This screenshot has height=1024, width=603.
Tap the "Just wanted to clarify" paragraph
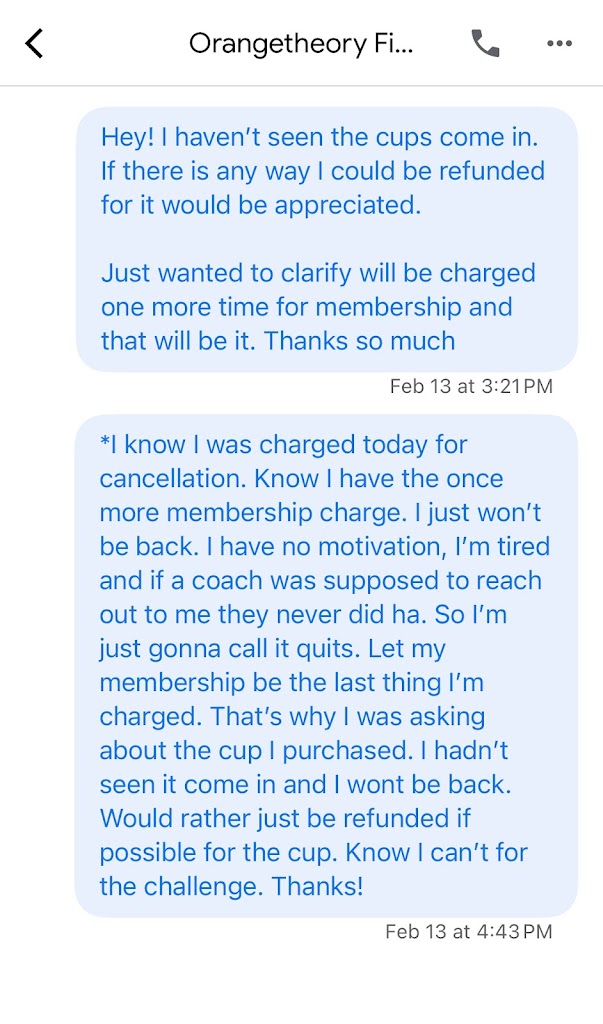[x=318, y=306]
